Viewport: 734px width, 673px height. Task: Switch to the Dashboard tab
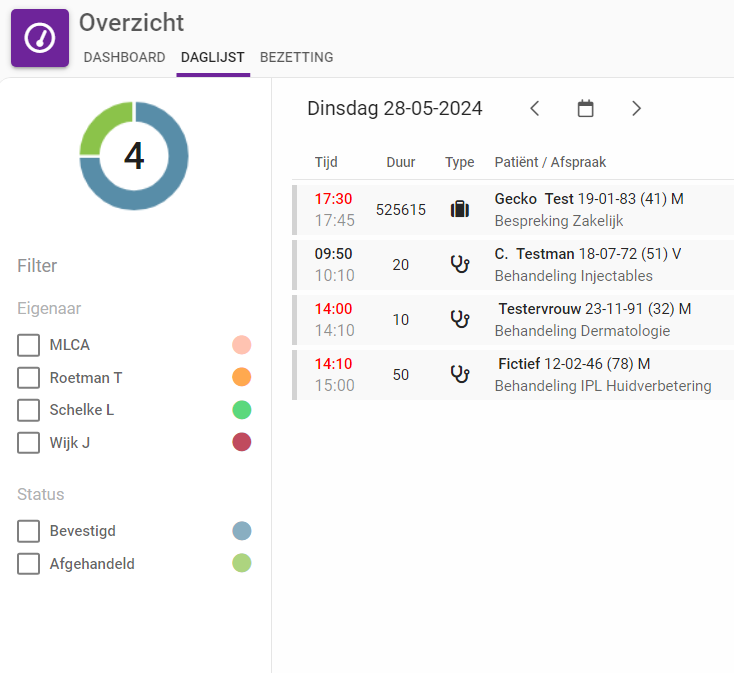(x=124, y=58)
